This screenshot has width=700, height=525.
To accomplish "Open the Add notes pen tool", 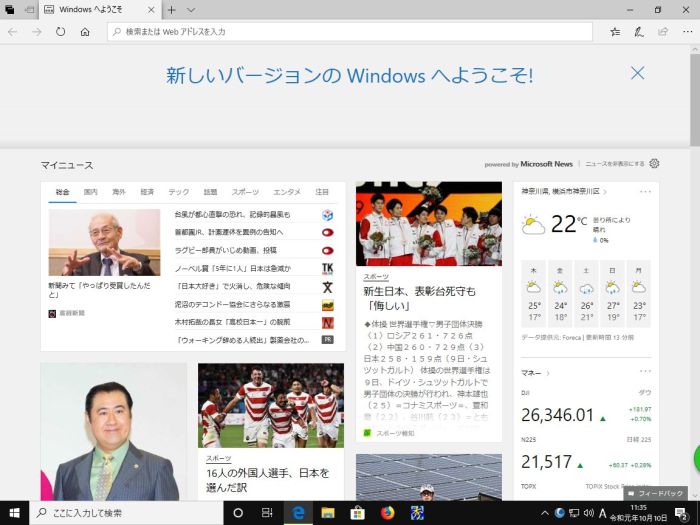I will 638,32.
